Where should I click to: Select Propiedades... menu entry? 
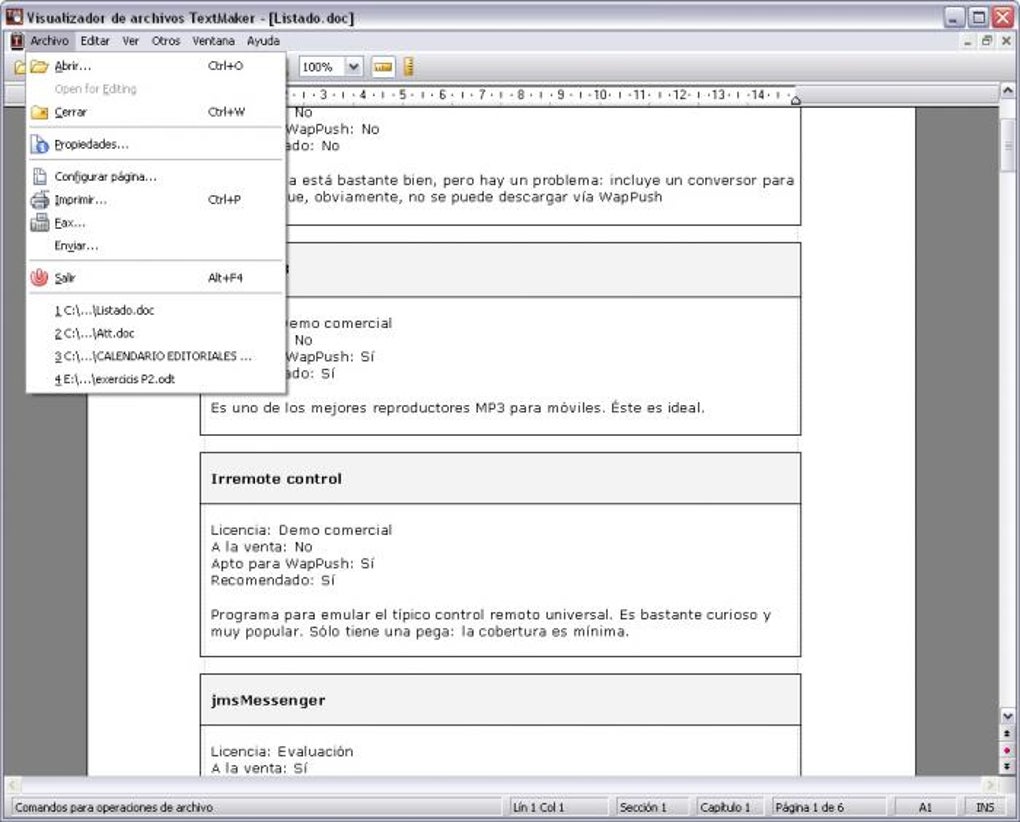pyautogui.click(x=155, y=144)
